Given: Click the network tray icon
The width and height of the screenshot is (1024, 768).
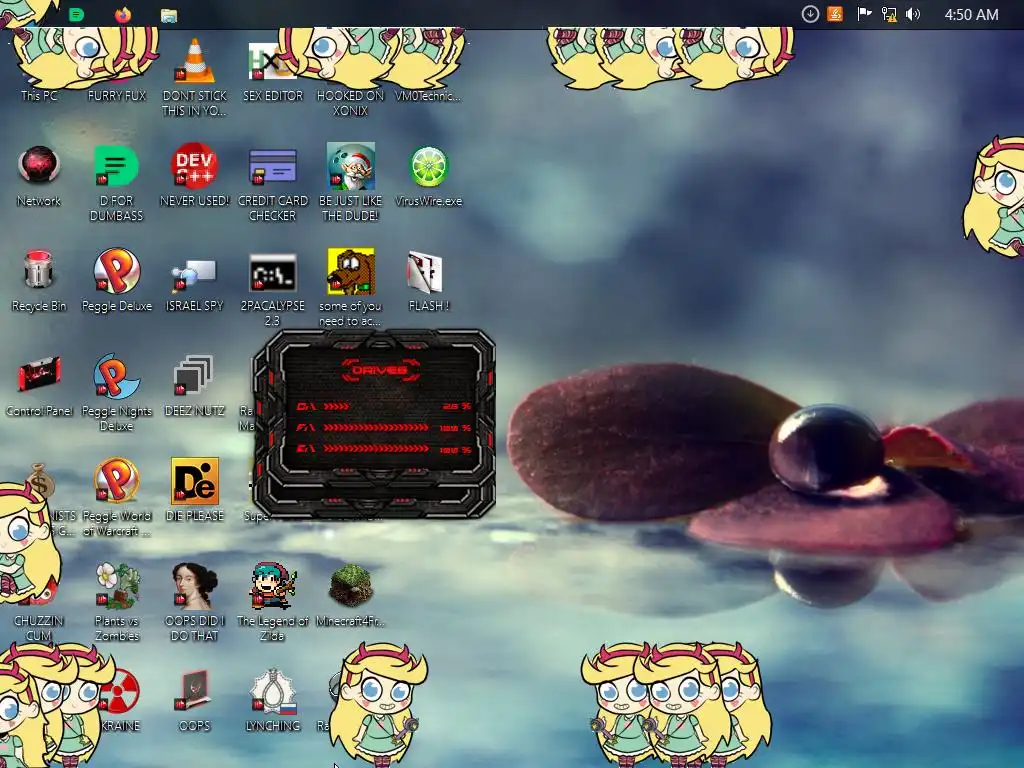Looking at the screenshot, I should point(889,14).
